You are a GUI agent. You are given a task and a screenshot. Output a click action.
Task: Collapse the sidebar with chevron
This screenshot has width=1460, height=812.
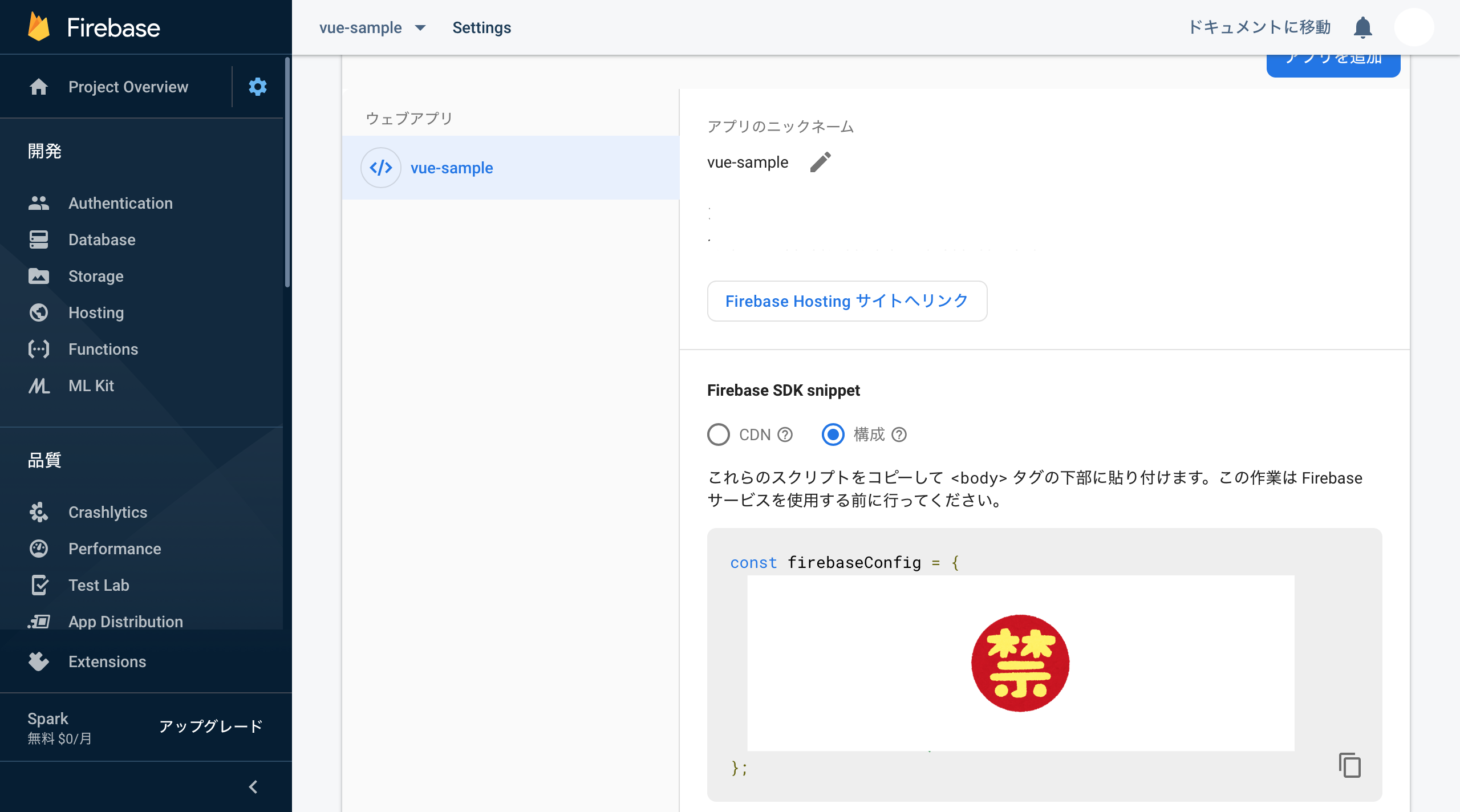(x=253, y=787)
